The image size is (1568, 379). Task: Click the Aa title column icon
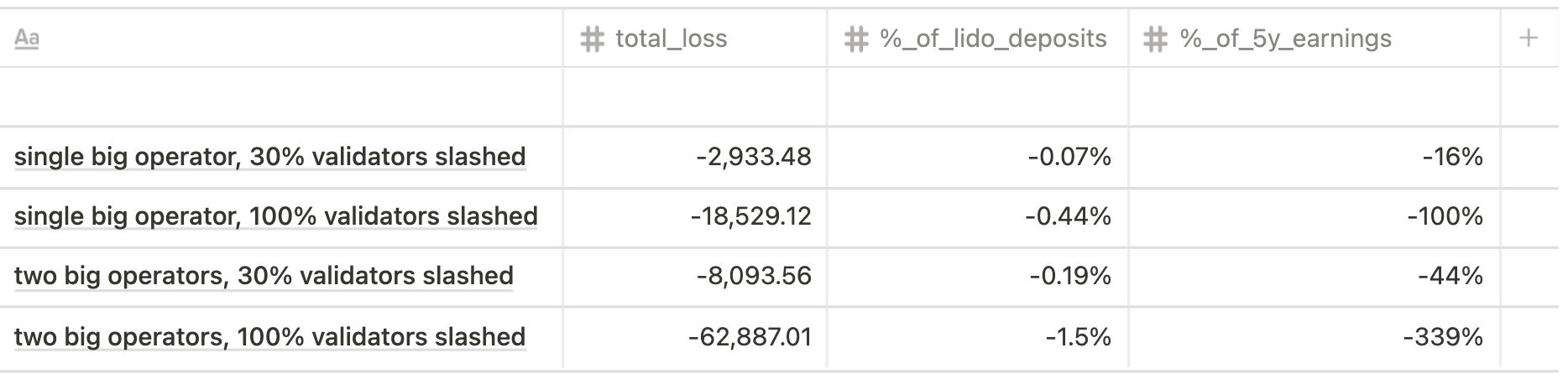(27, 39)
